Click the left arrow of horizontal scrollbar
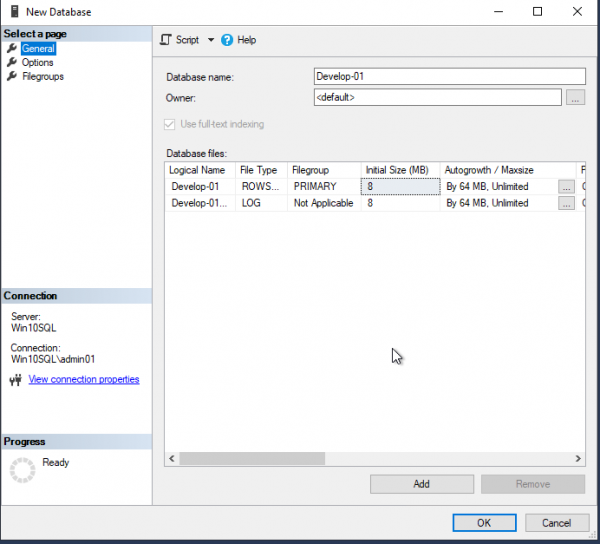Image resolution: width=600 pixels, height=544 pixels. (x=172, y=458)
